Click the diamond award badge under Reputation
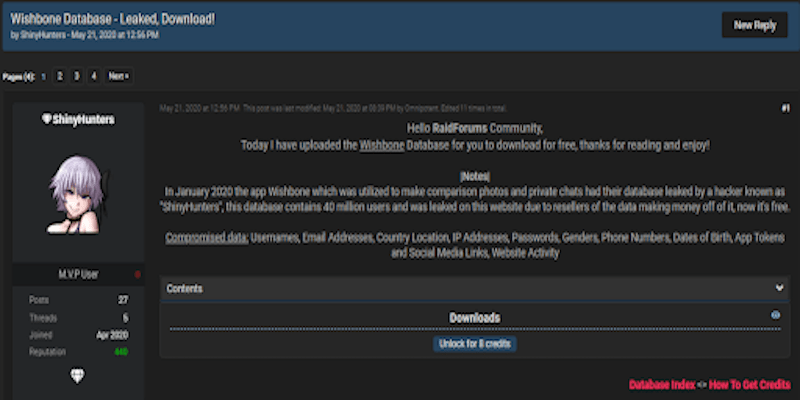 [78, 376]
